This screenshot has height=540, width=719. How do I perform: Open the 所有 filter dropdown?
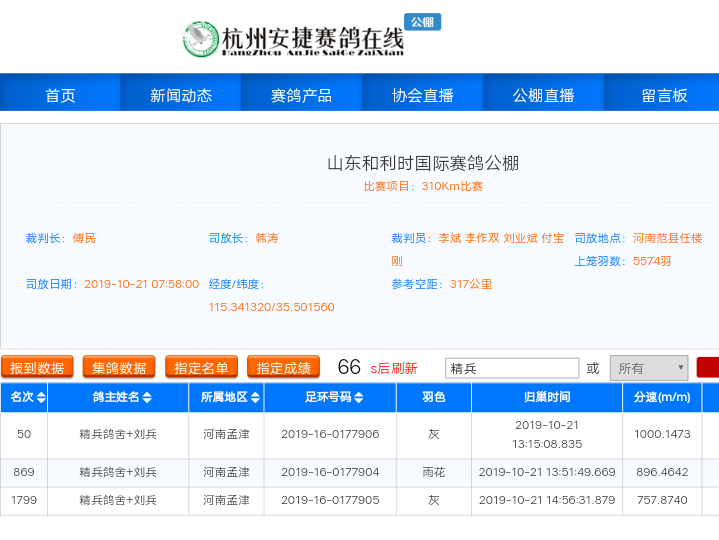(649, 368)
